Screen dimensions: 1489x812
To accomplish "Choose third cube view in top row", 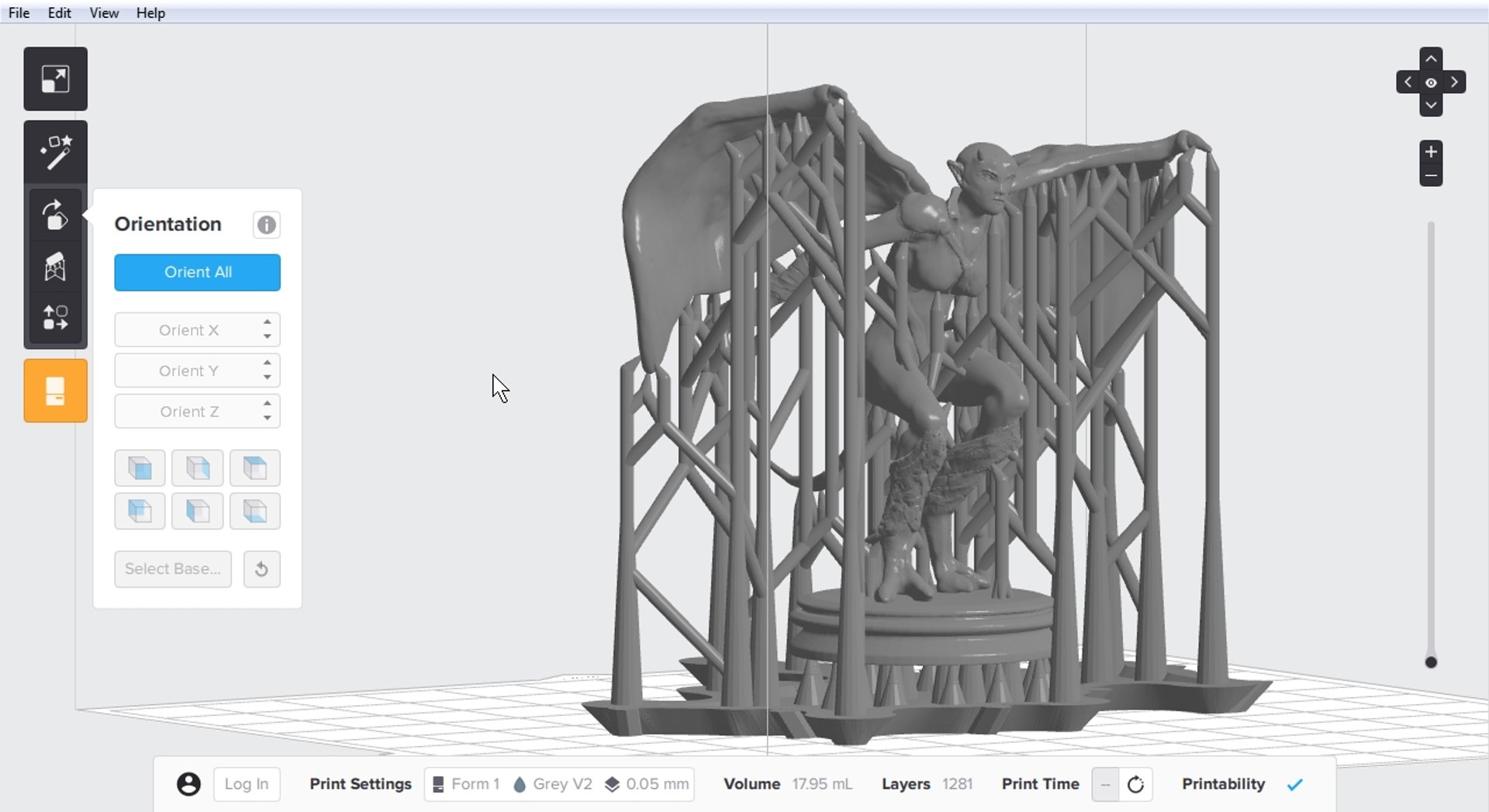I will pyautogui.click(x=255, y=468).
